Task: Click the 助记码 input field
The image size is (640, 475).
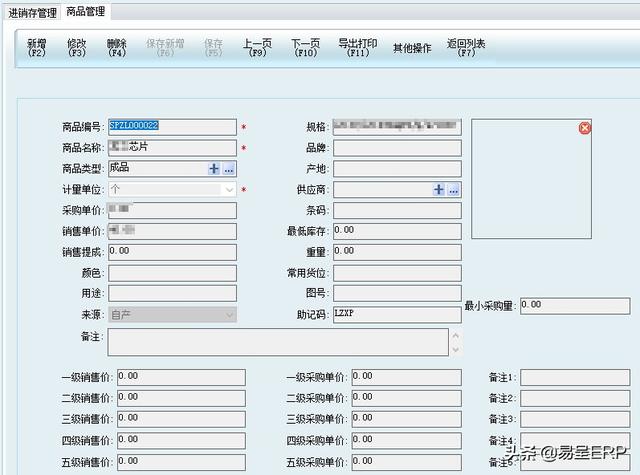Action: [x=396, y=314]
